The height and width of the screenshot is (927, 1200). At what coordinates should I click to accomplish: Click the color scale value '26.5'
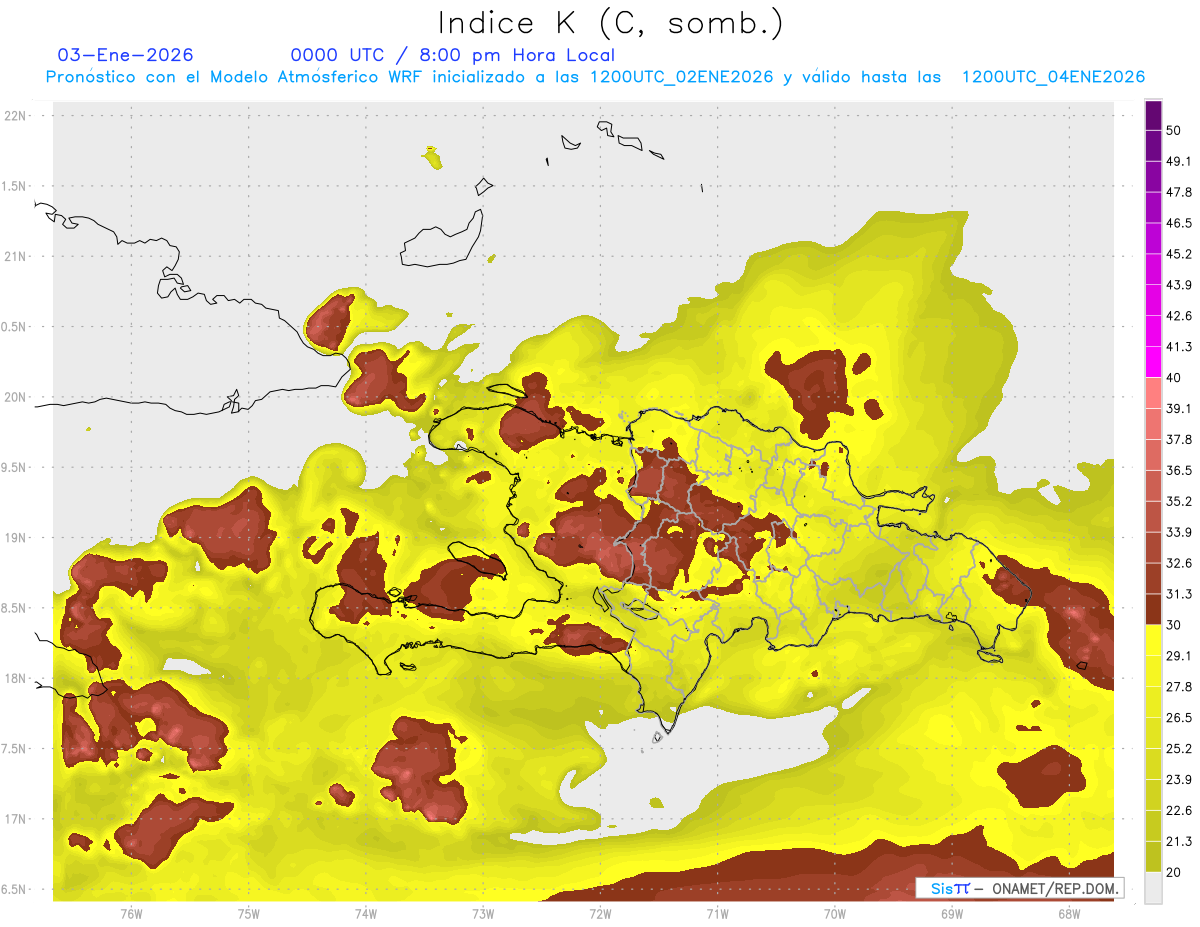(x=1179, y=717)
